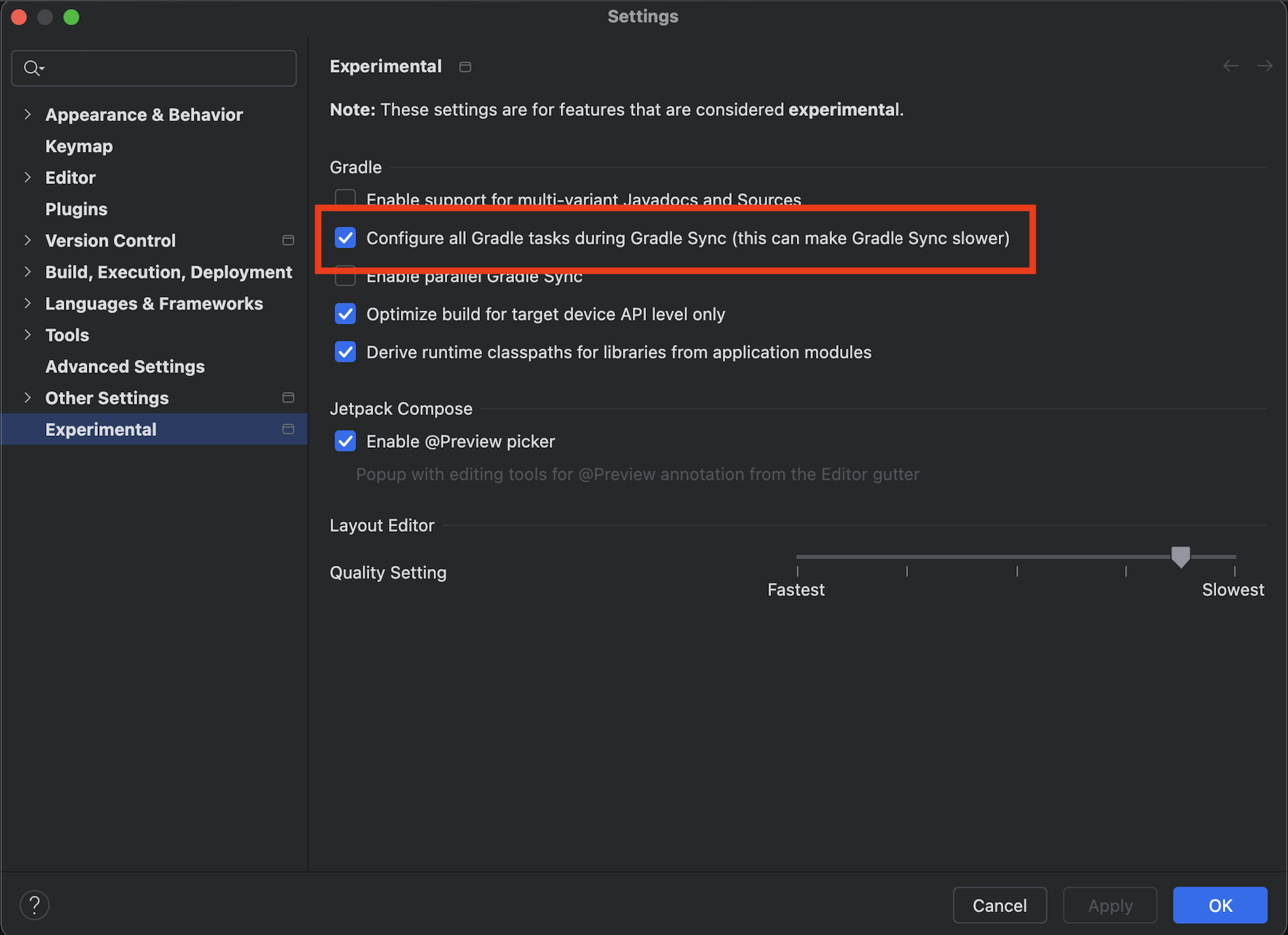Viewport: 1288px width, 935px height.
Task: Click project-level icon beside Version Control
Action: [x=288, y=240]
